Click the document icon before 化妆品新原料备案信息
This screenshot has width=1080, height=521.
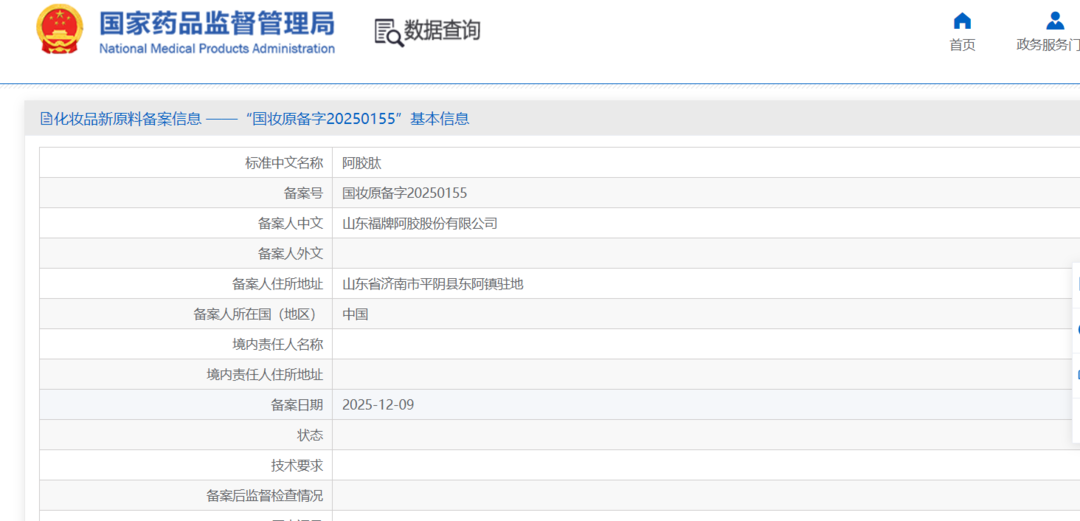coord(46,119)
